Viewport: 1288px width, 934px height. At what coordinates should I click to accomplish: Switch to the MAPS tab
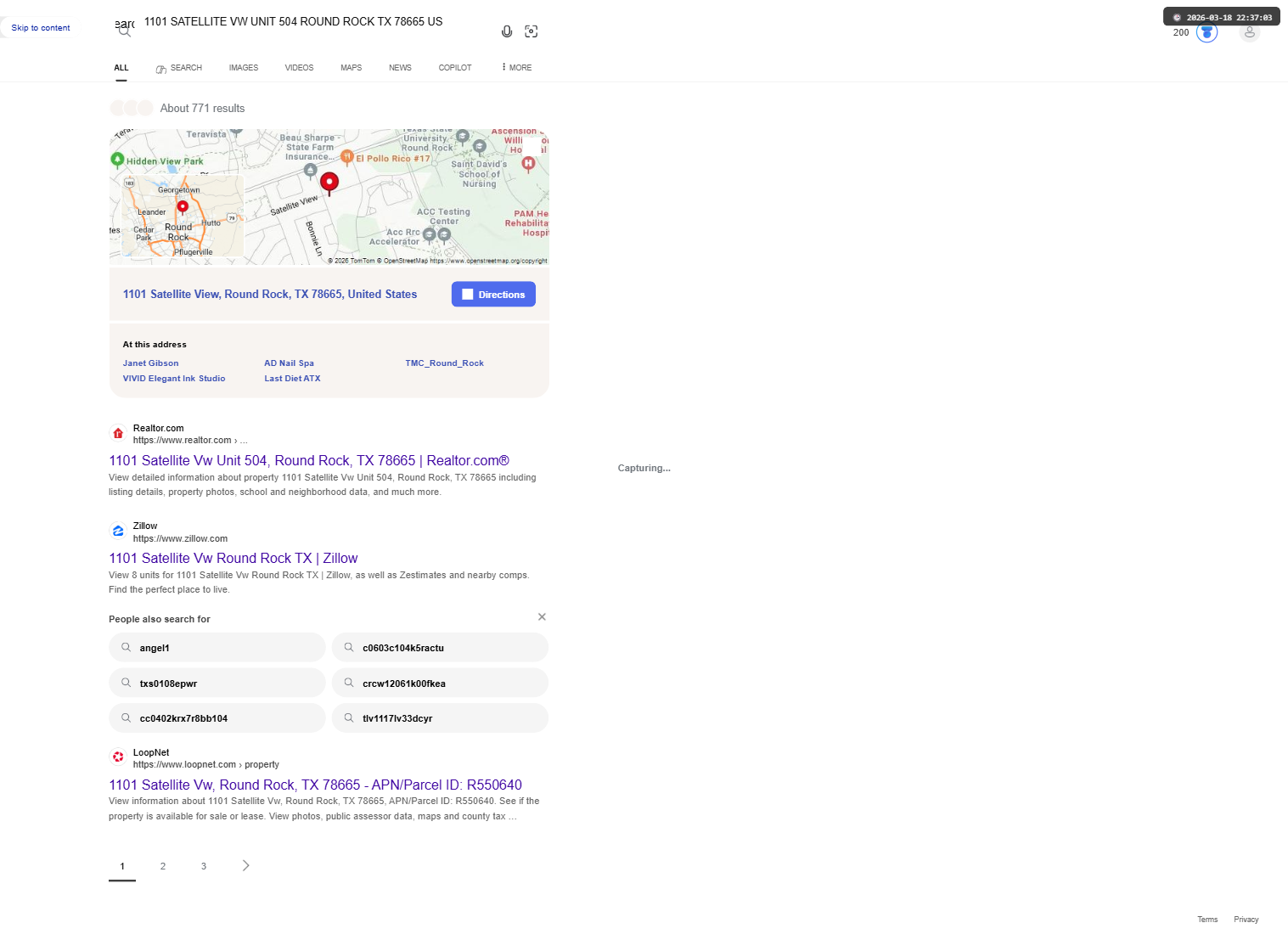click(x=351, y=68)
